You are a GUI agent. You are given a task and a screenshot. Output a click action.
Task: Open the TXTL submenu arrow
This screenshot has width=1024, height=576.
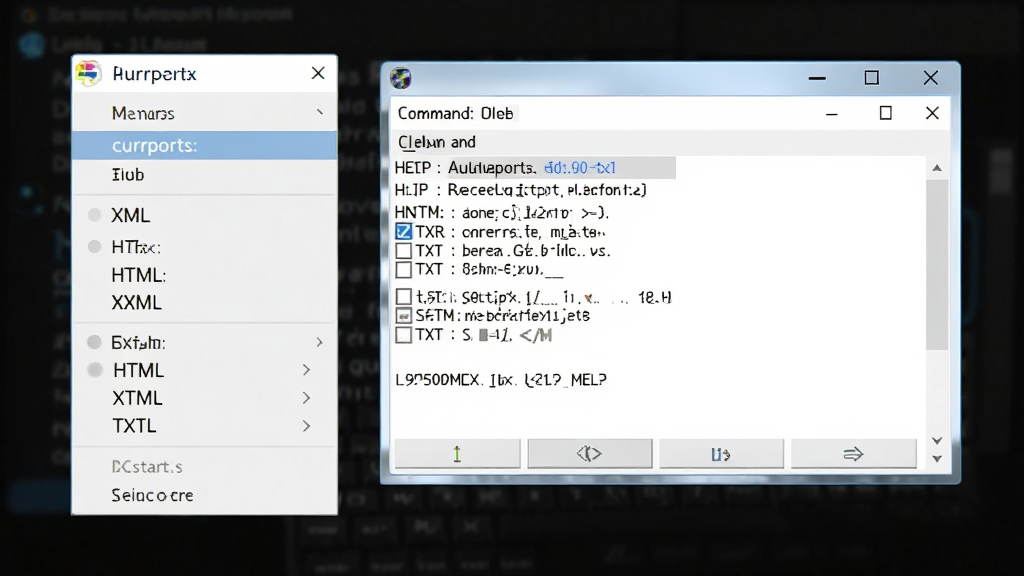(x=306, y=426)
